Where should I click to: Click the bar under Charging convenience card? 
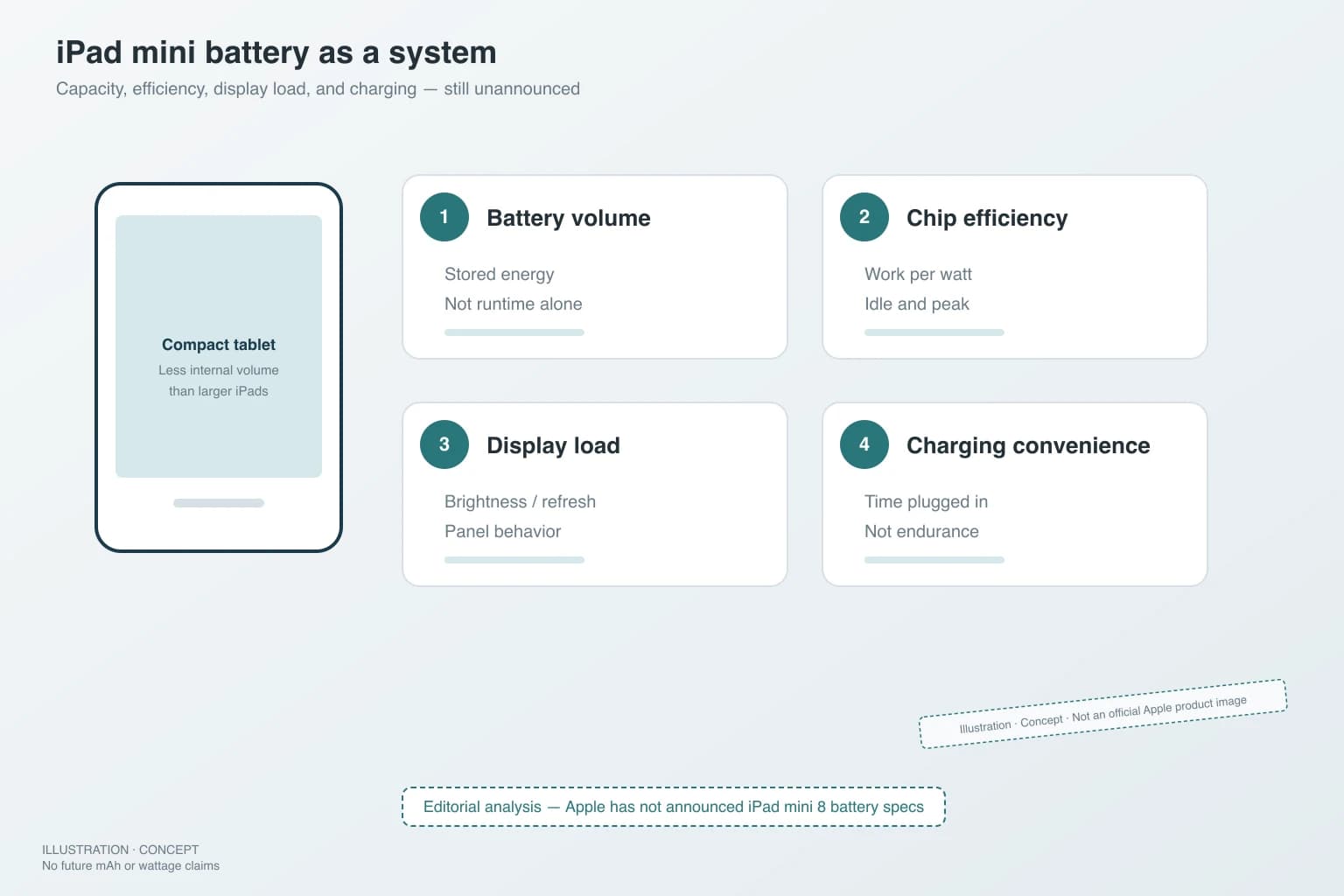click(x=934, y=560)
